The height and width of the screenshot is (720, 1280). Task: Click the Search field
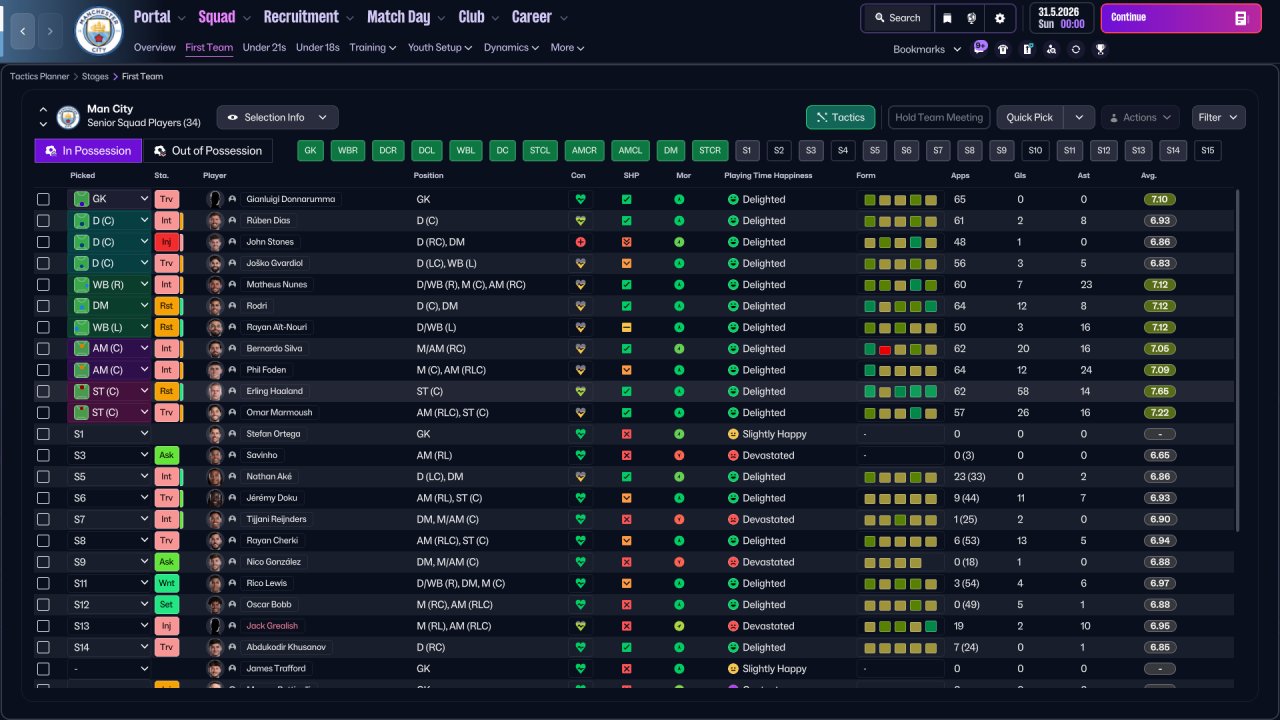click(x=896, y=18)
